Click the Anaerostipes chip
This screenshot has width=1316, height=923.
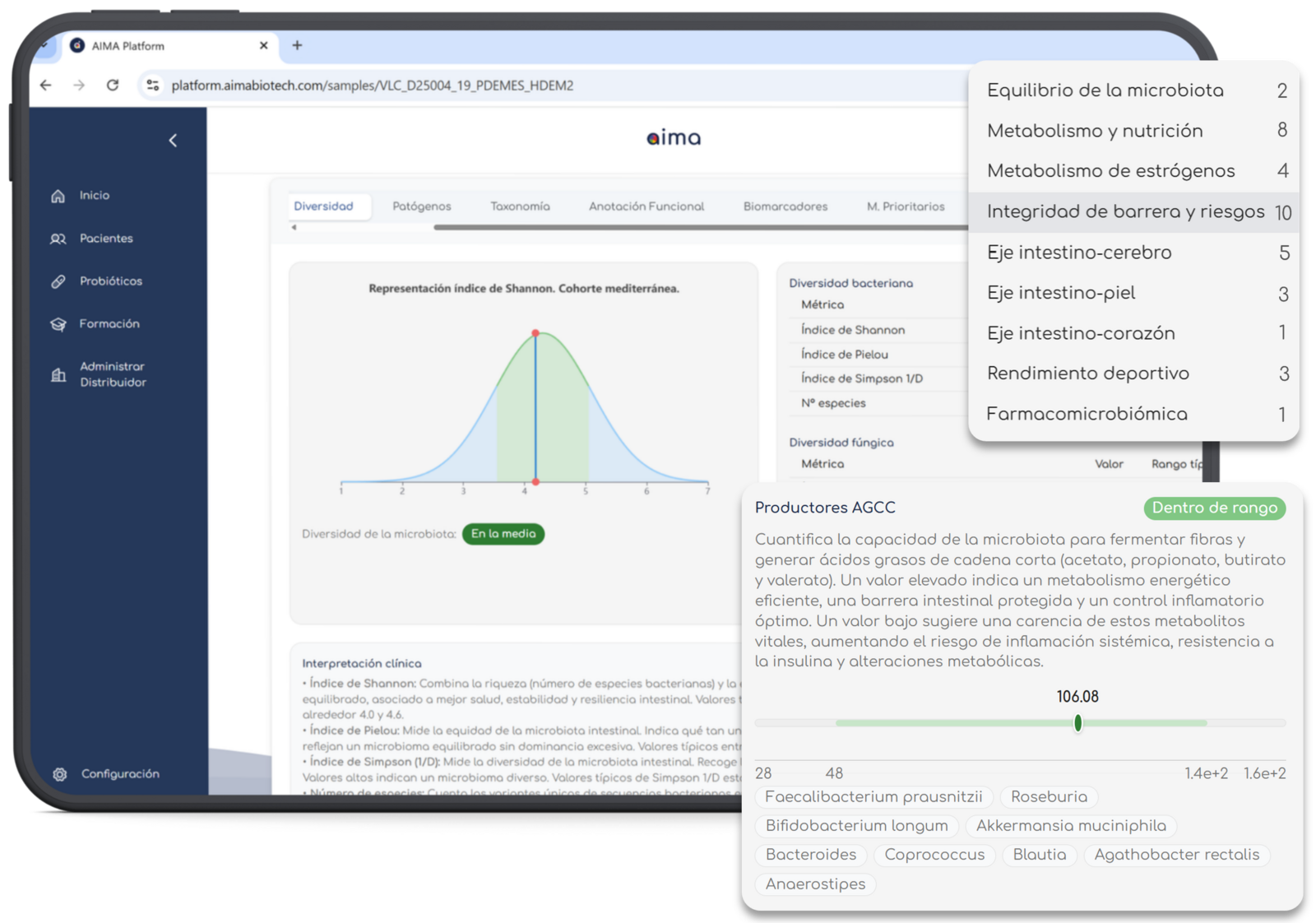coord(815,884)
